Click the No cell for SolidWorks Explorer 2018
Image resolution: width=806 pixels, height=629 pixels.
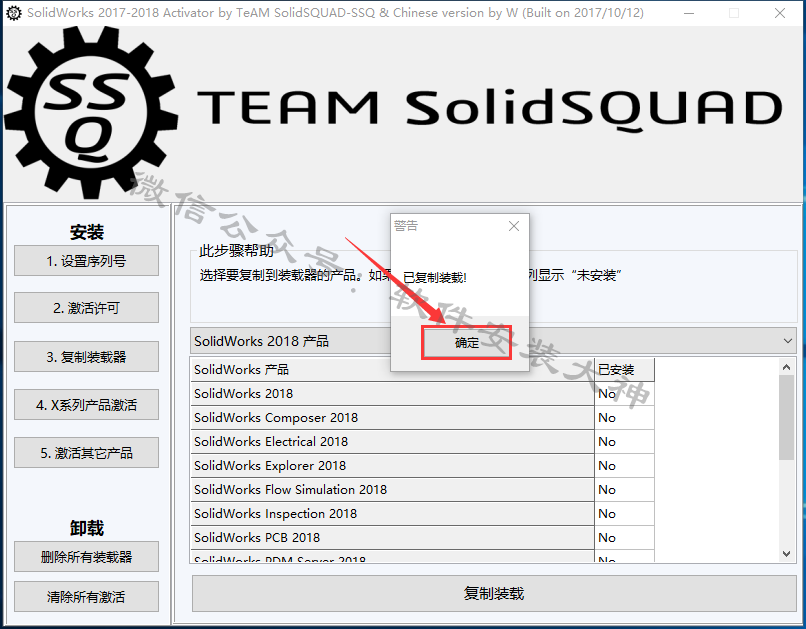pyautogui.click(x=624, y=466)
